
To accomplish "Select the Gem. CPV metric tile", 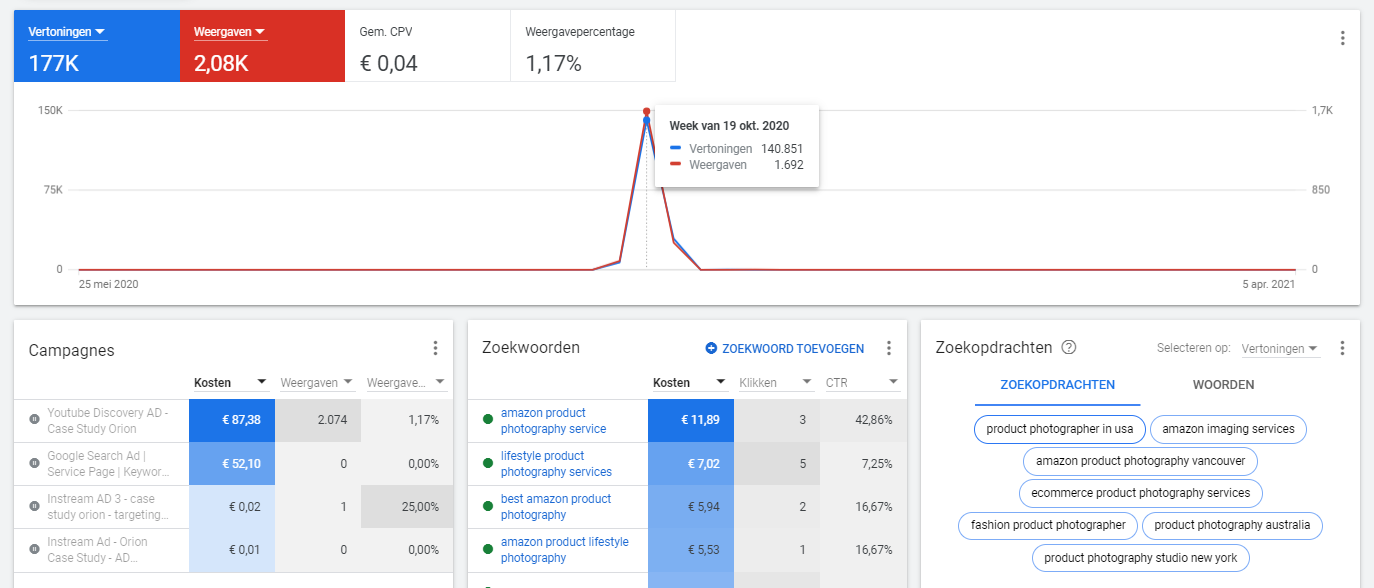I will click(x=427, y=47).
